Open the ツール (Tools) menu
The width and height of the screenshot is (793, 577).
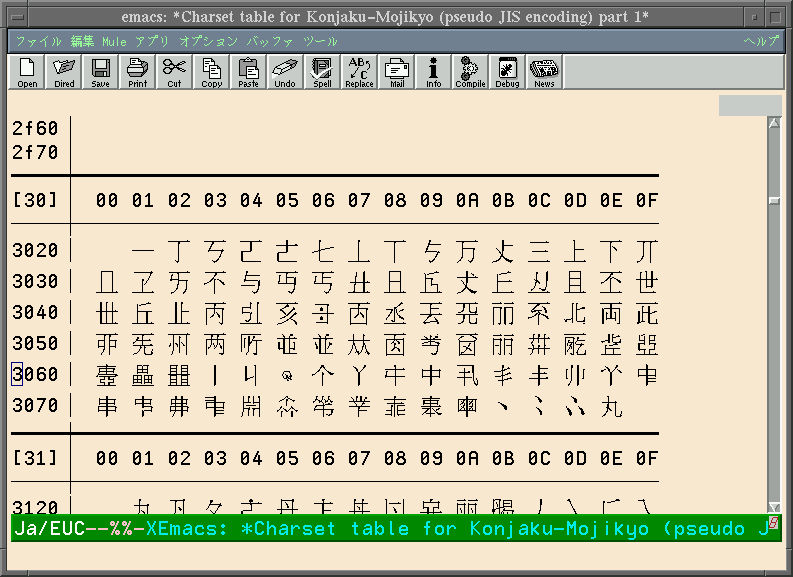click(x=320, y=41)
